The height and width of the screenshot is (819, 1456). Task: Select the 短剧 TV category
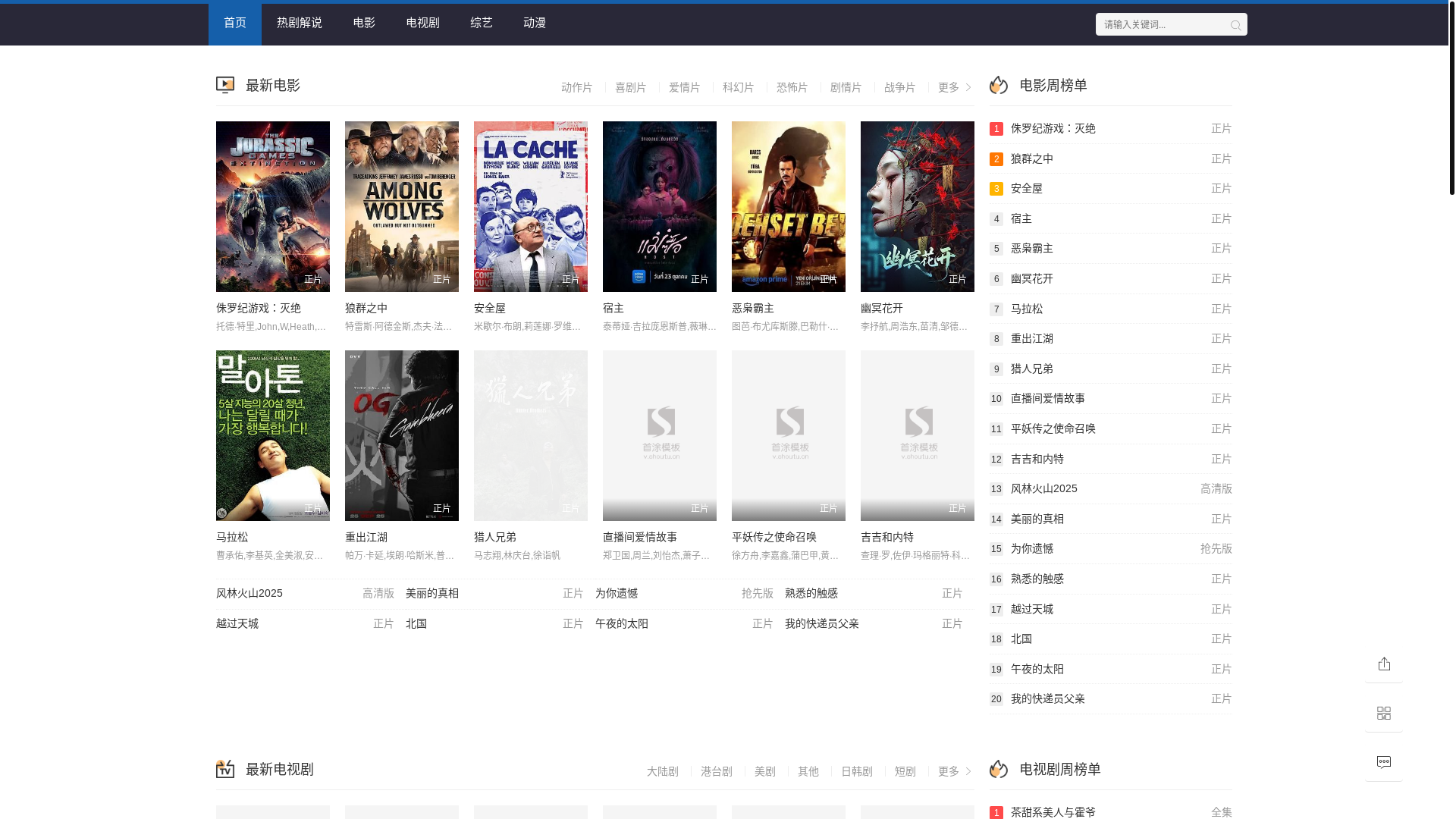(905, 771)
